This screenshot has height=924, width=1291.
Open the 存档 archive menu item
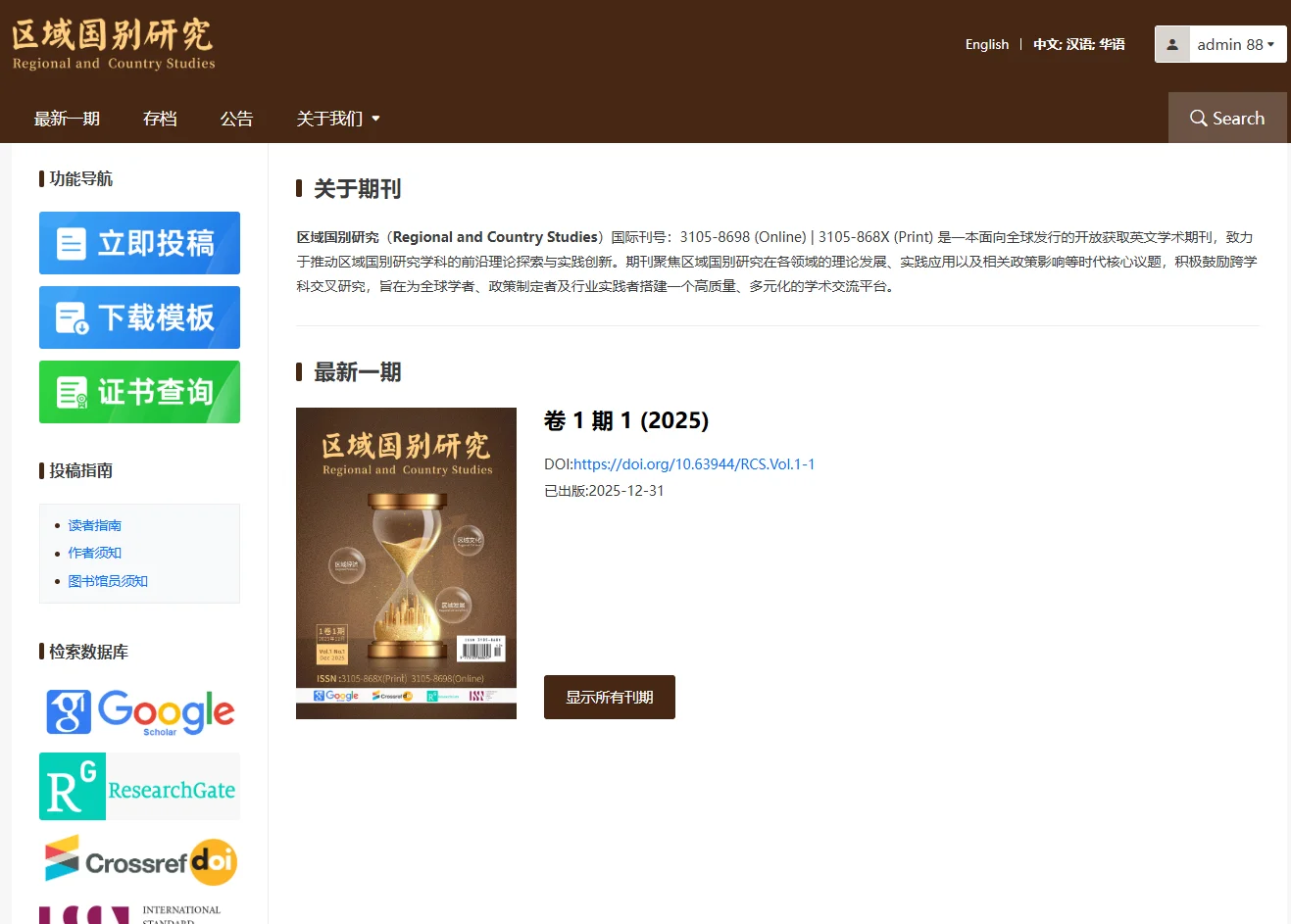pyautogui.click(x=160, y=119)
